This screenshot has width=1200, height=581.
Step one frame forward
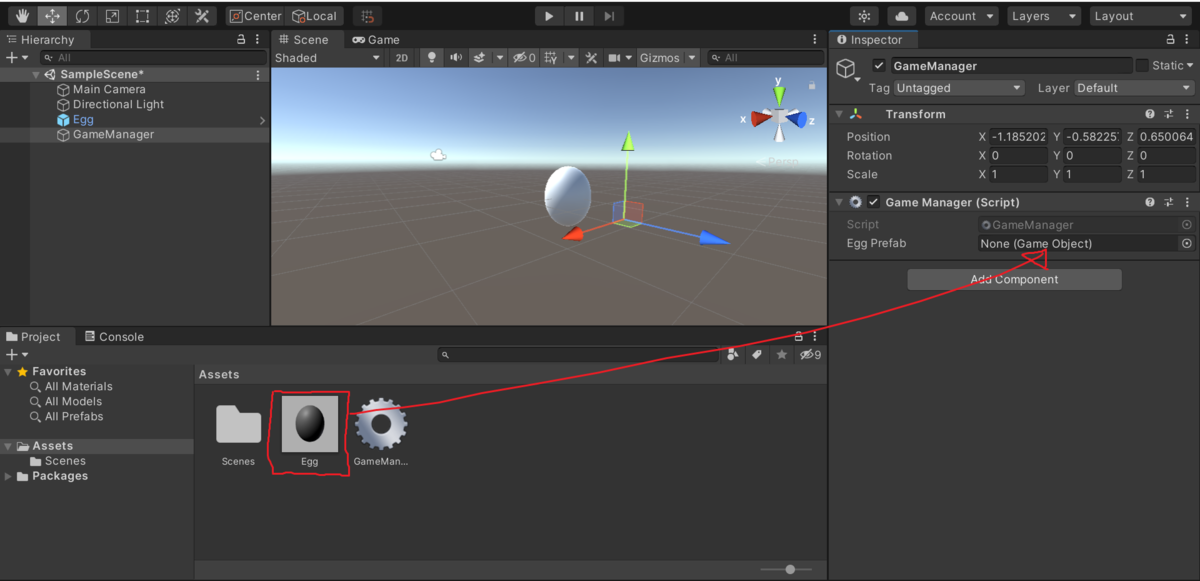coord(609,16)
